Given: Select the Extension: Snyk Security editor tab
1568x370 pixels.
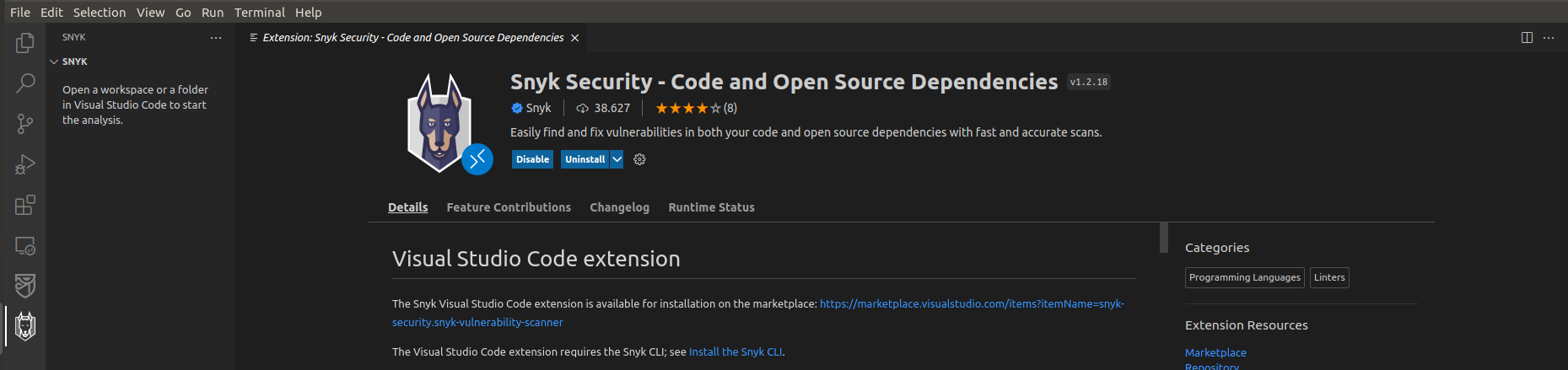Looking at the screenshot, I should 413,38.
